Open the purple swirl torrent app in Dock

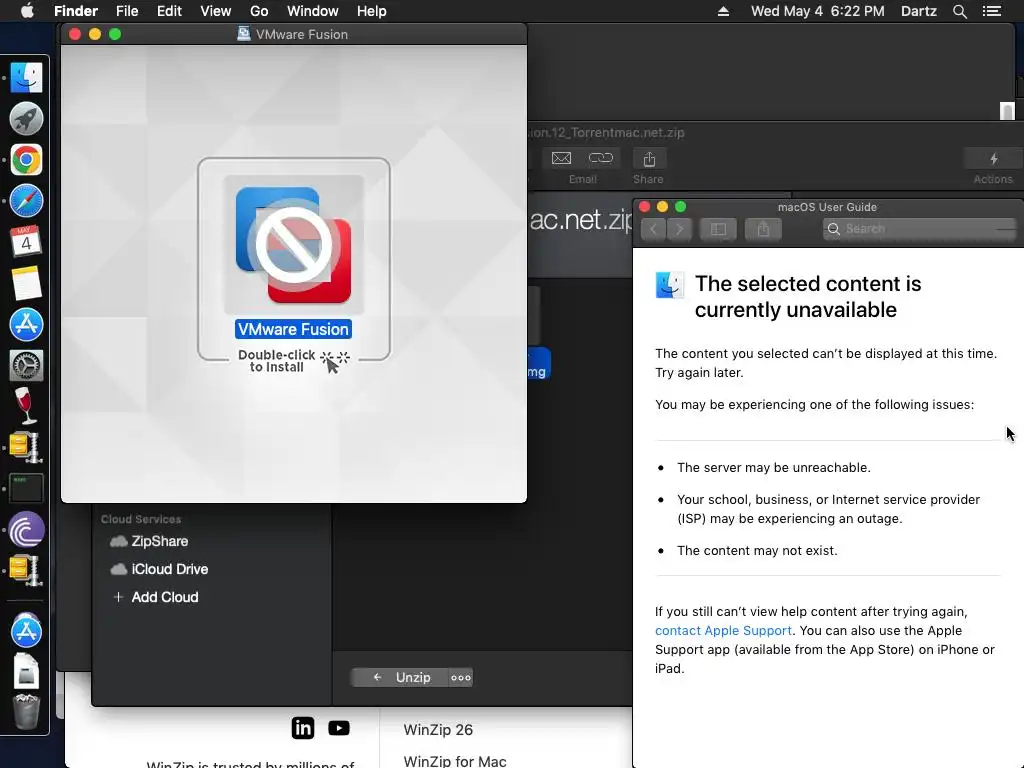[26, 529]
